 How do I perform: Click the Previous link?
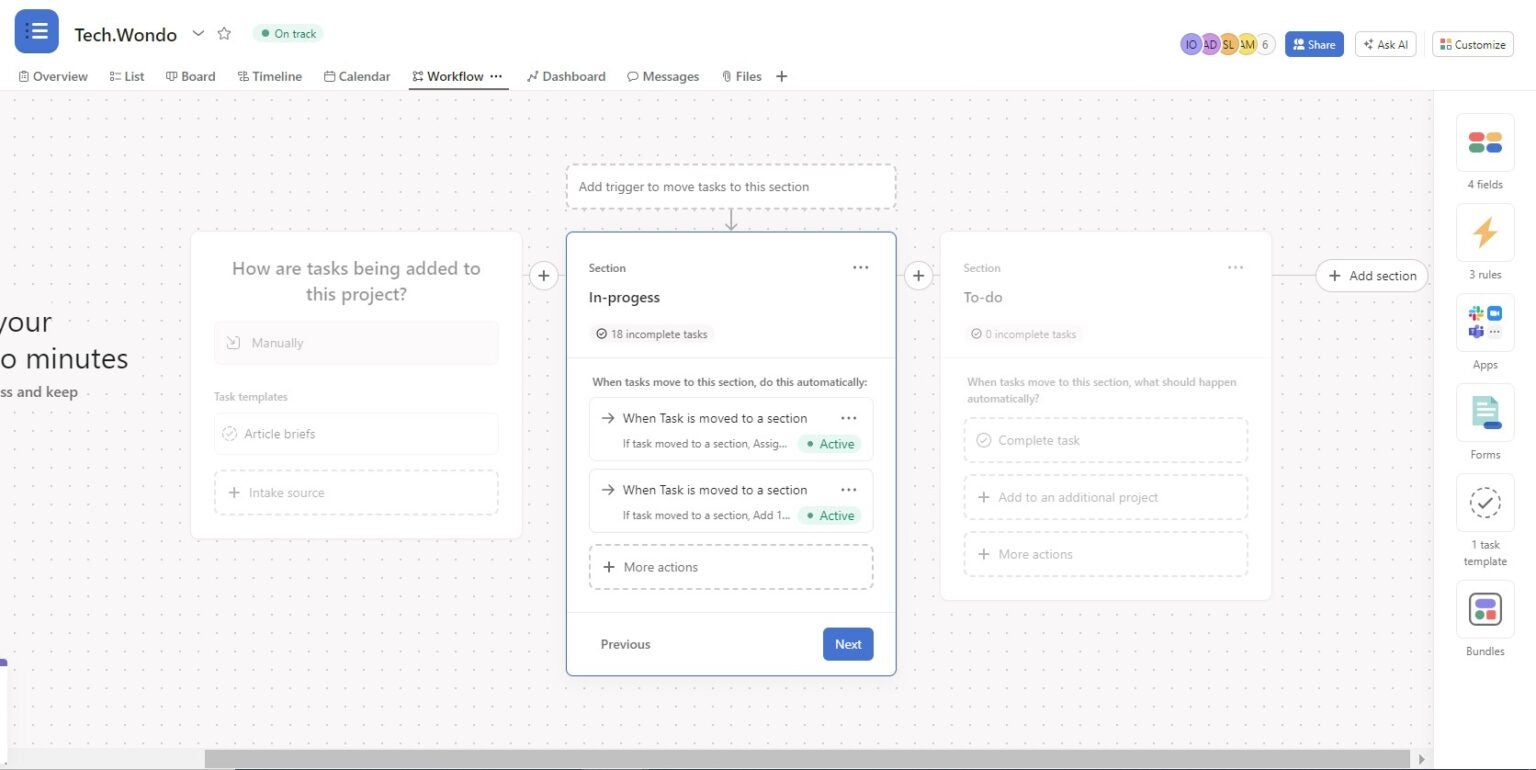[624, 644]
